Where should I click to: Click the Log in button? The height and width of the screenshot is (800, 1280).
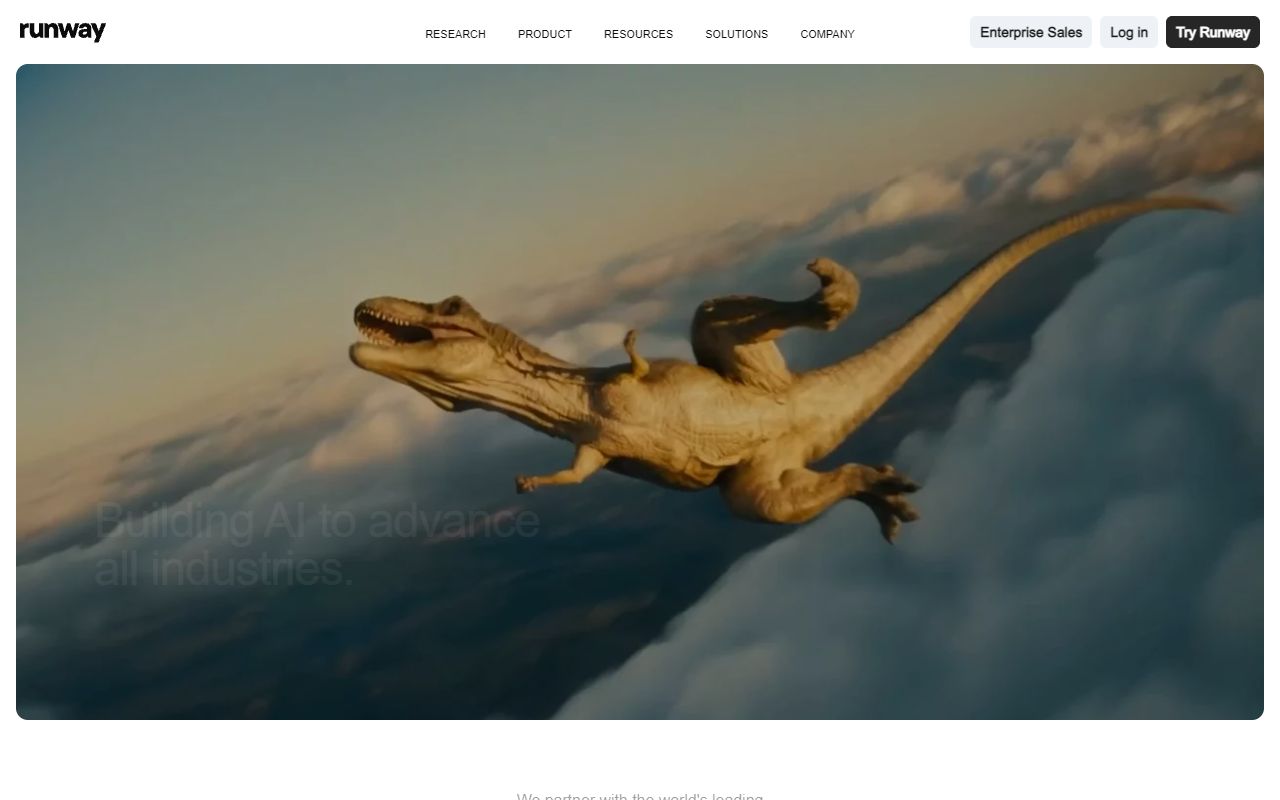pyautogui.click(x=1128, y=32)
